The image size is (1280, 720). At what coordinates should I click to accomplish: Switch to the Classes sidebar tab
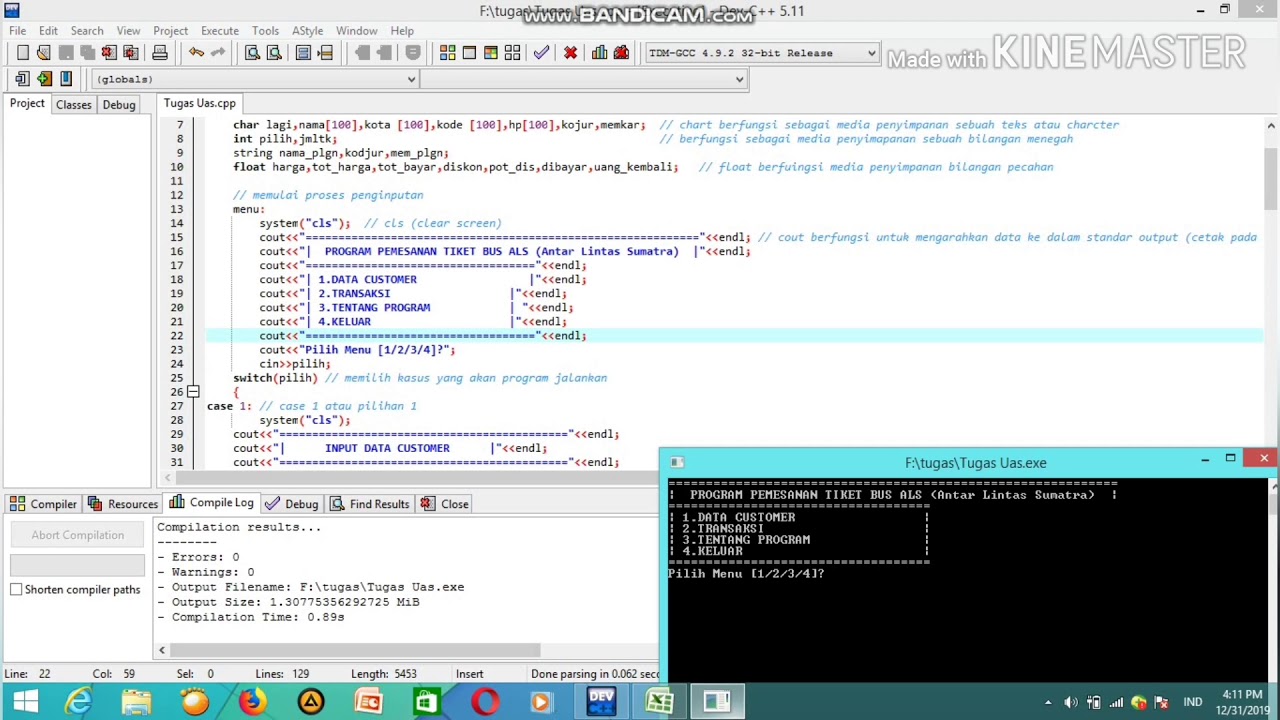click(x=74, y=104)
